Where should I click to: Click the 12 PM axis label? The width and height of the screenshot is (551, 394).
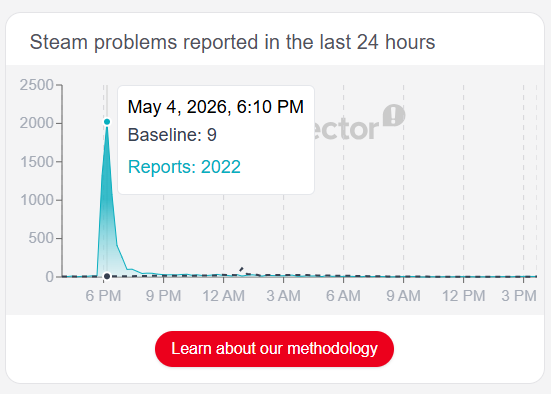pyautogui.click(x=464, y=296)
